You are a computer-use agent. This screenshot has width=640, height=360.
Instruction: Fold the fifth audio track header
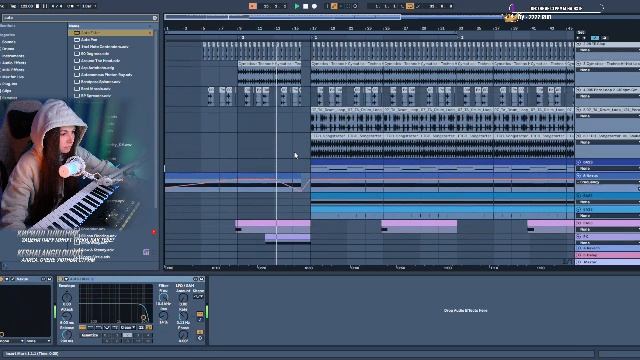579,136
